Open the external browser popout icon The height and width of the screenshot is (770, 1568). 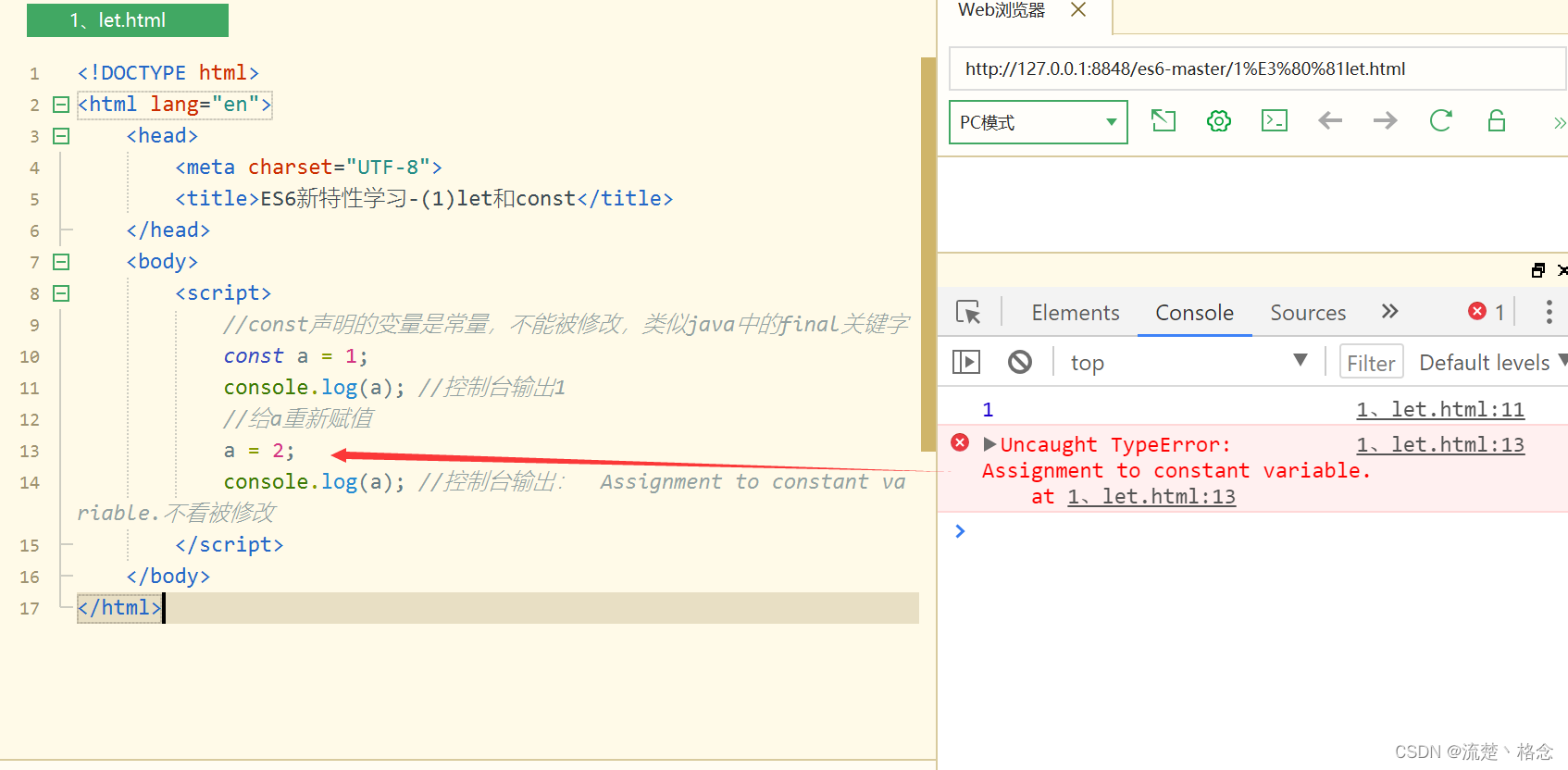1164,120
